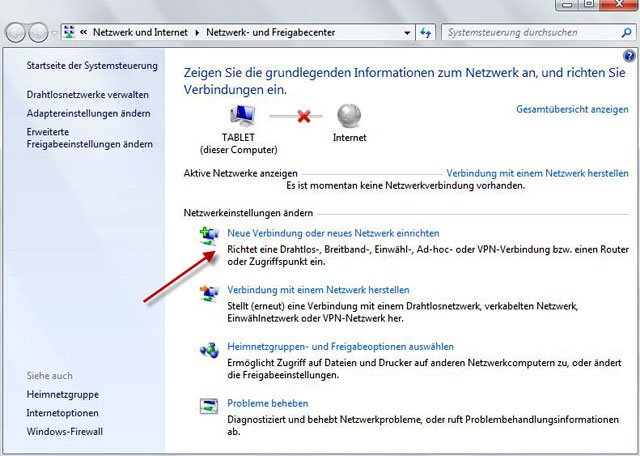This screenshot has height=456, width=640.
Task: Click the connect-to-network icon in settings list
Action: 209,293
